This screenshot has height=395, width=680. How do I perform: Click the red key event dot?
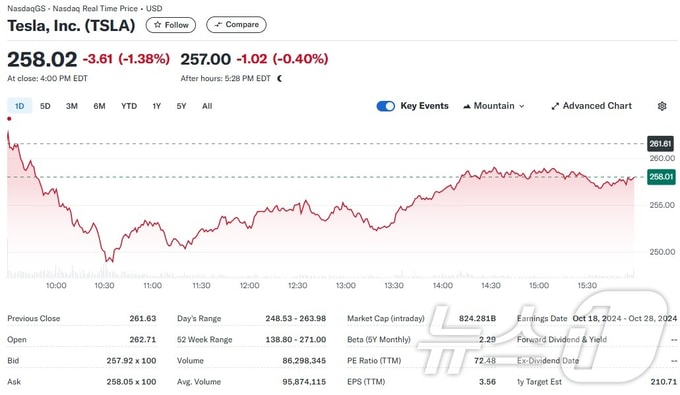click(9, 119)
